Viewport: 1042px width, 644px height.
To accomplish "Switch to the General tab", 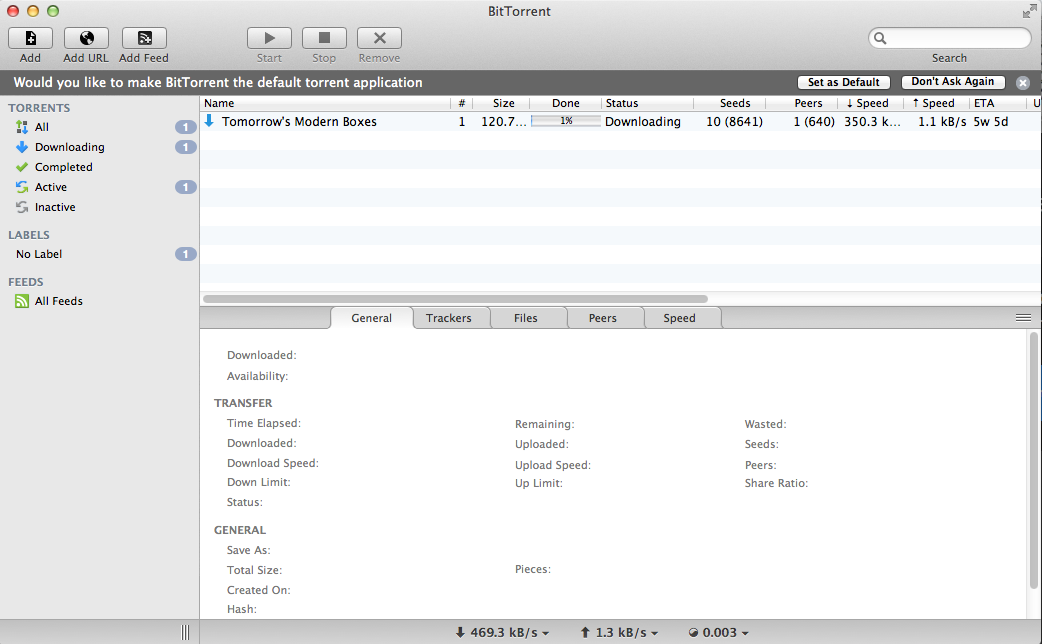I will pyautogui.click(x=371, y=318).
